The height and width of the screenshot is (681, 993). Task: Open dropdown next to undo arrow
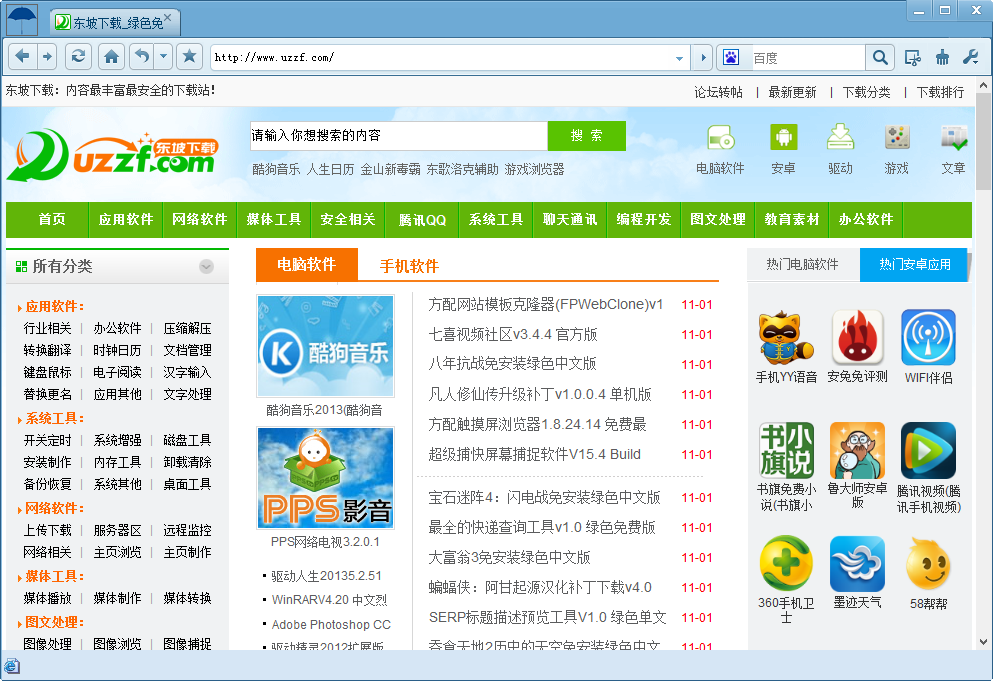coord(163,56)
